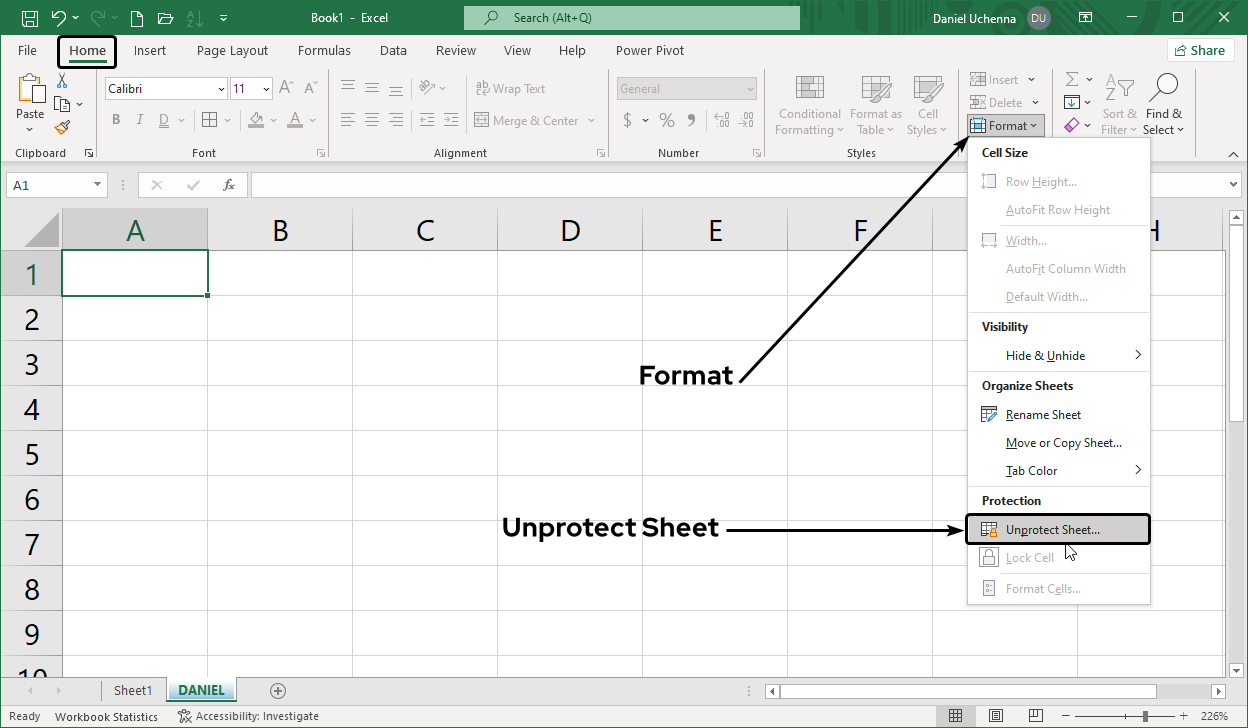Select Rename Sheet from Format menu
The image size is (1248, 728).
point(1043,414)
